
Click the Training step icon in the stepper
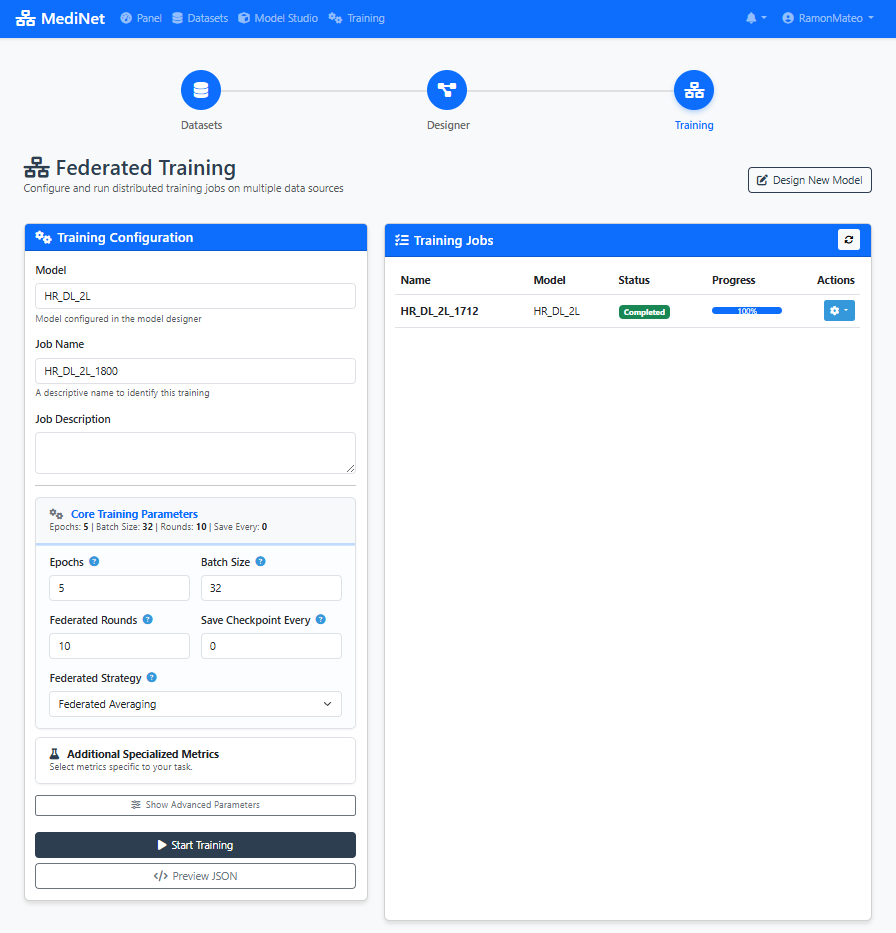point(694,89)
